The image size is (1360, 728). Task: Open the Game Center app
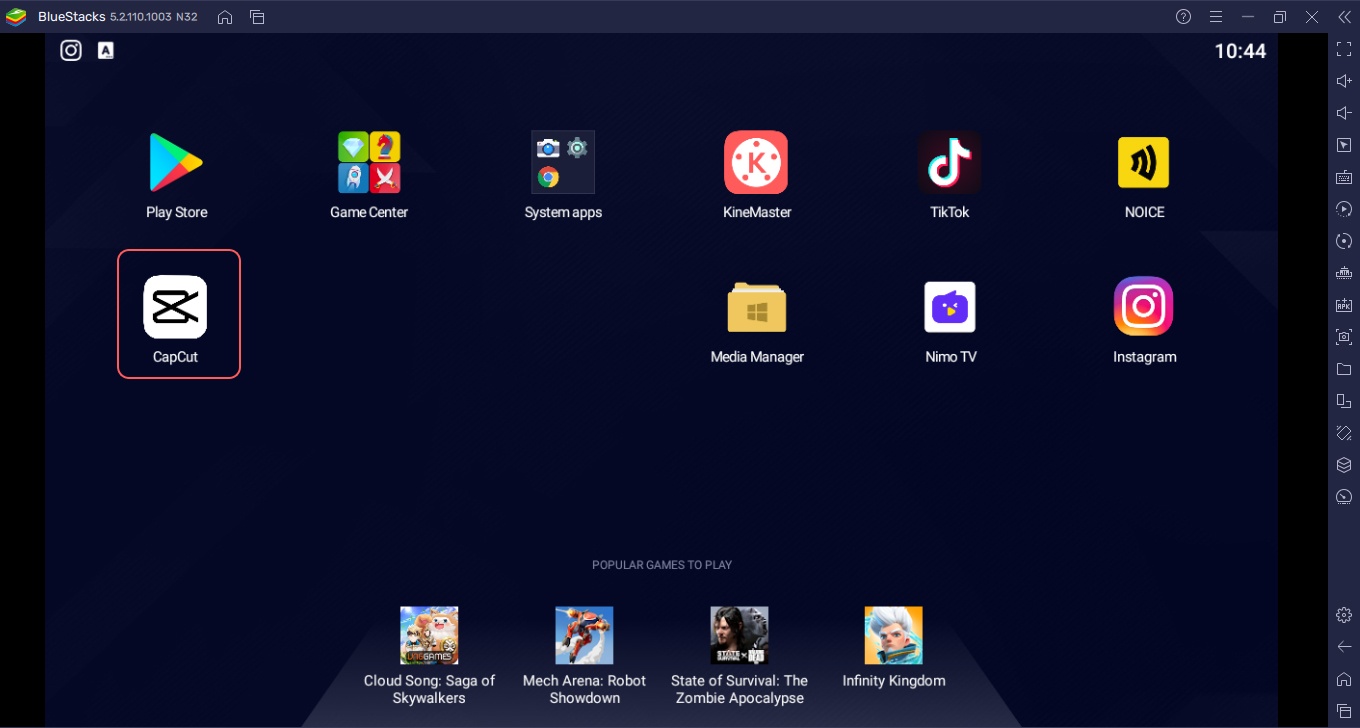[369, 162]
